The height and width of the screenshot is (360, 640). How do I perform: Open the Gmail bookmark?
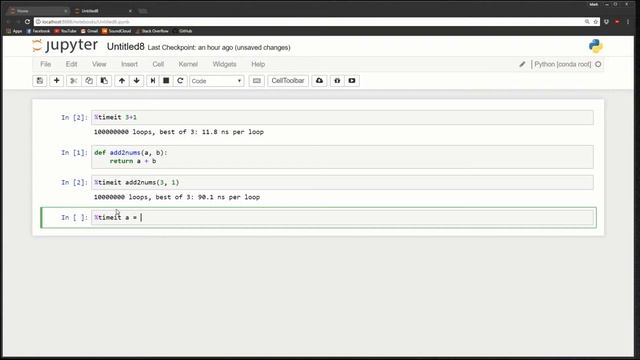click(x=89, y=31)
